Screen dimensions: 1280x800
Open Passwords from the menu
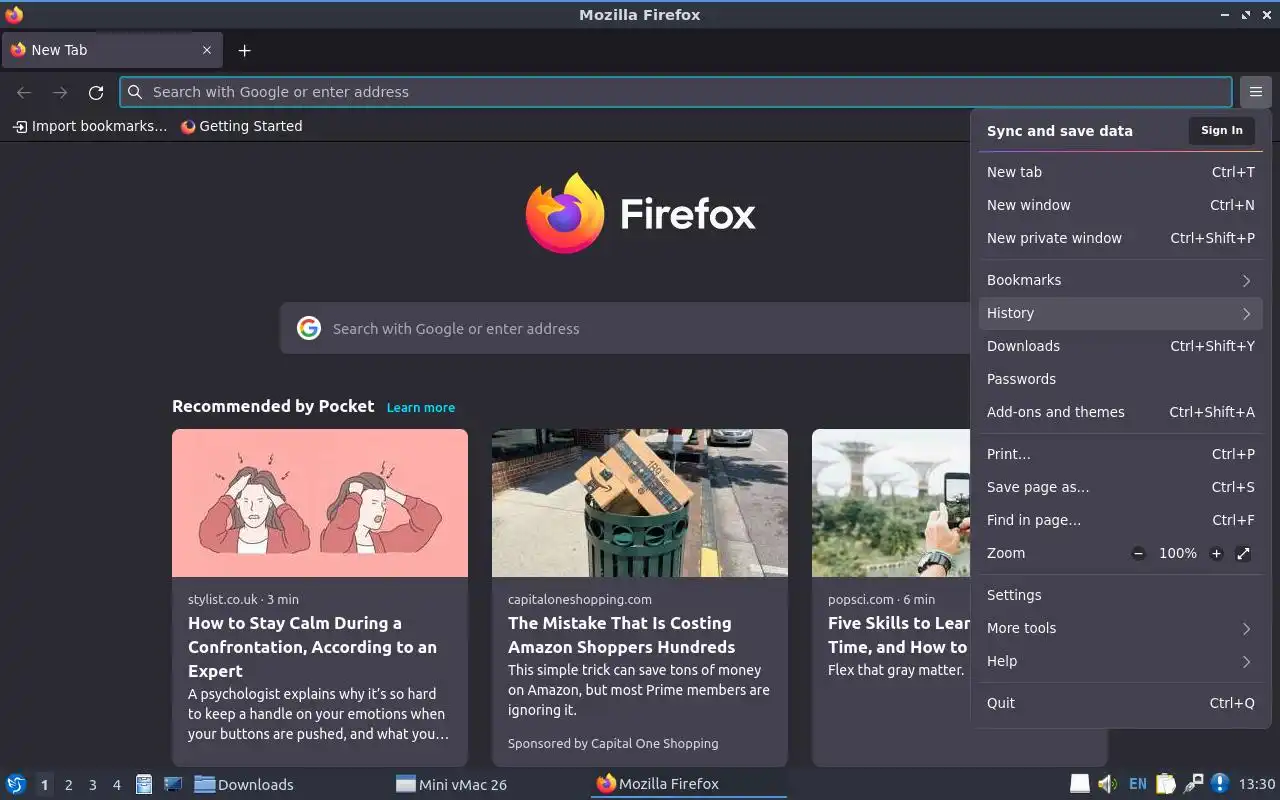coord(1120,379)
